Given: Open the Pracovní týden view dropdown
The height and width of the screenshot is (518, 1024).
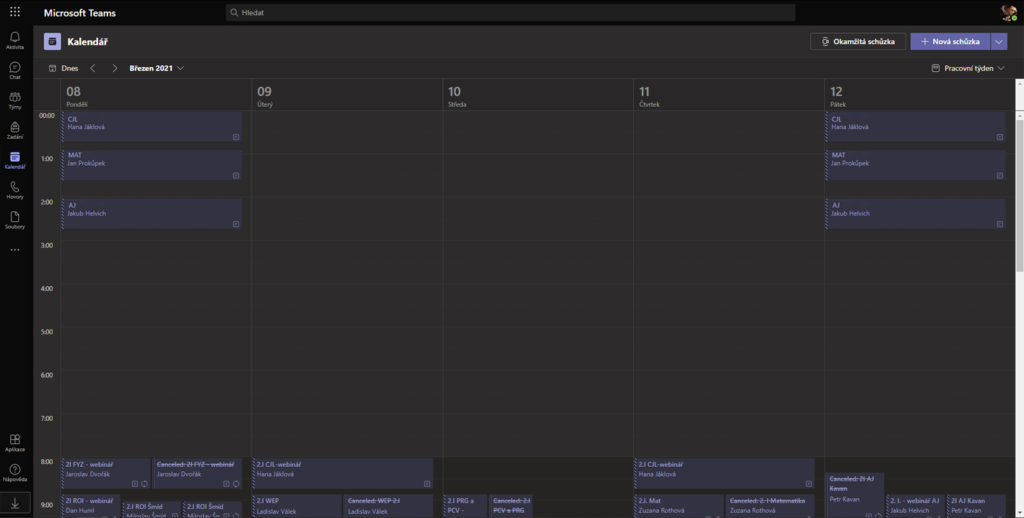Looking at the screenshot, I should coord(967,68).
